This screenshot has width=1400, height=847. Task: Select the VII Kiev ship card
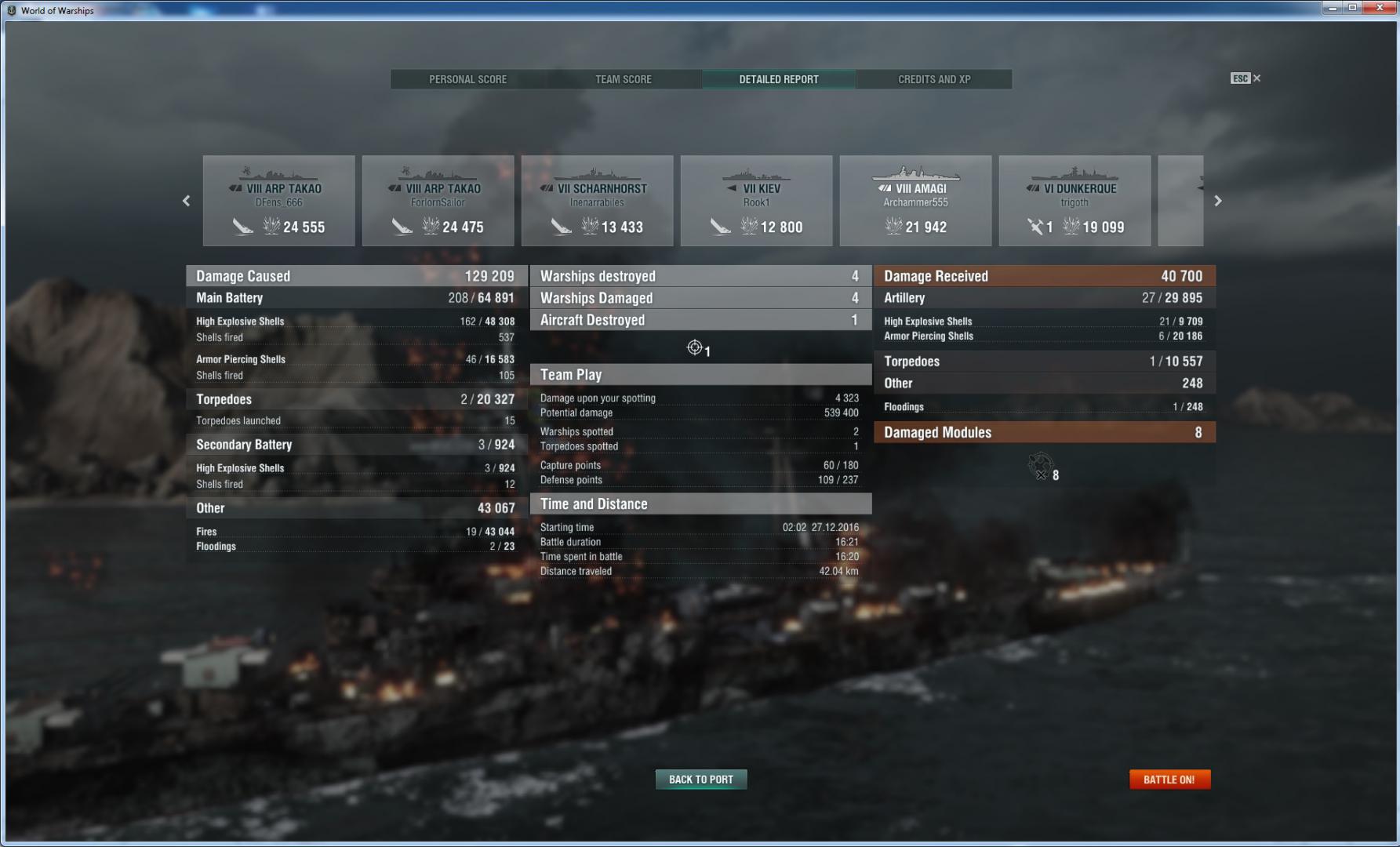[756, 201]
